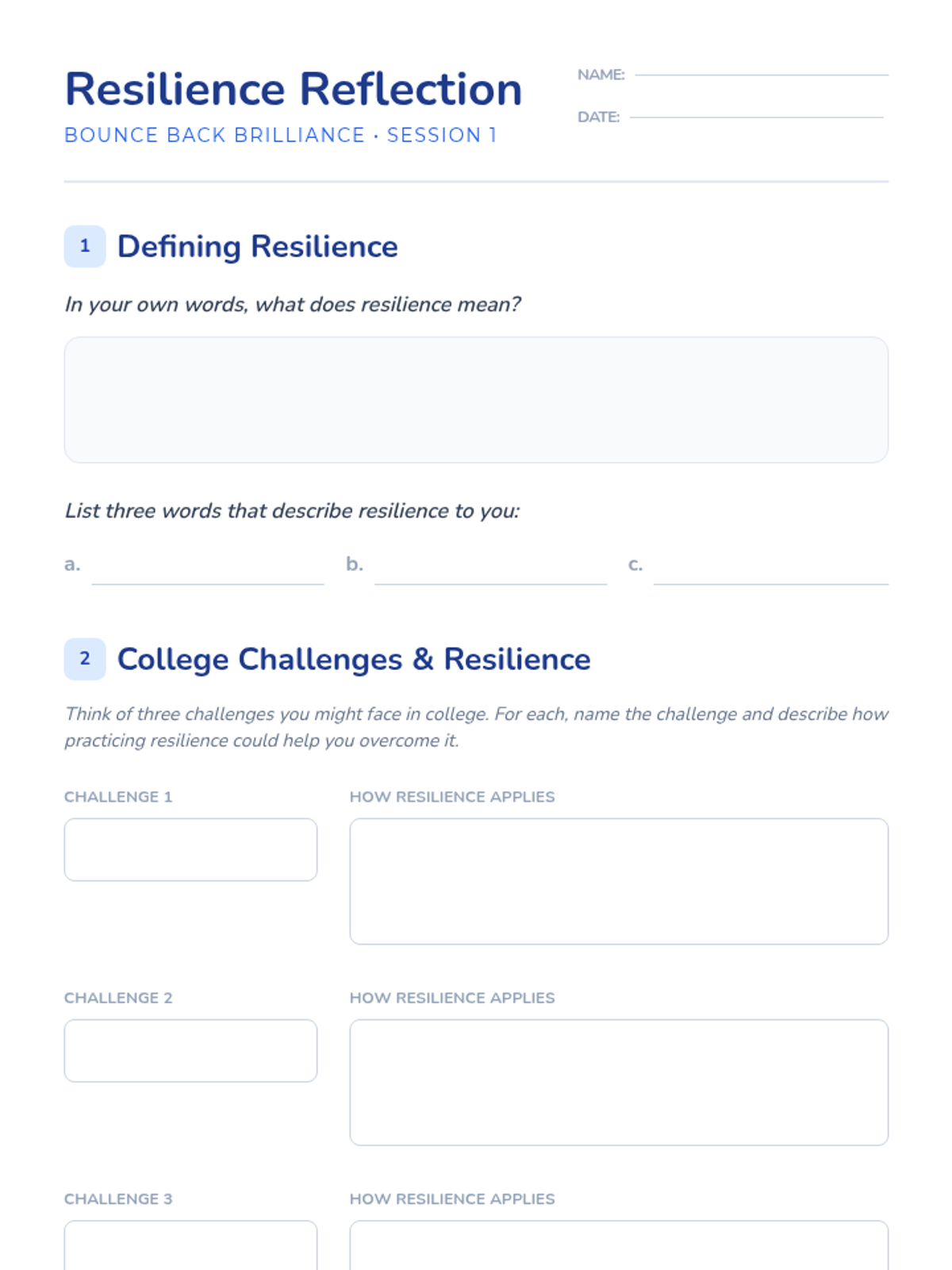952x1270 pixels.
Task: Click the section 2 number badge
Action: [x=85, y=659]
